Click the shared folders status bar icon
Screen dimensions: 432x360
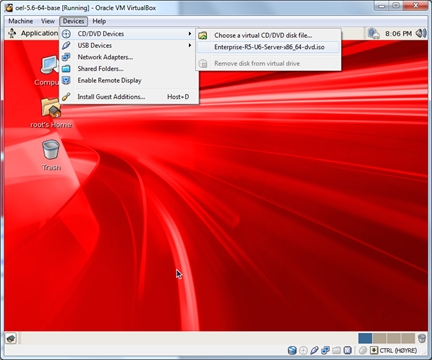pos(336,350)
